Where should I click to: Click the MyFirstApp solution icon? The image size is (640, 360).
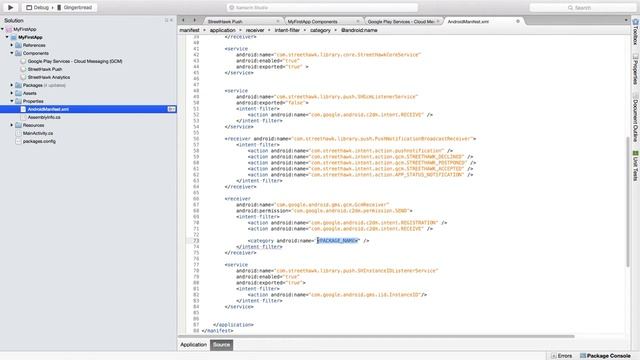(x=9, y=29)
